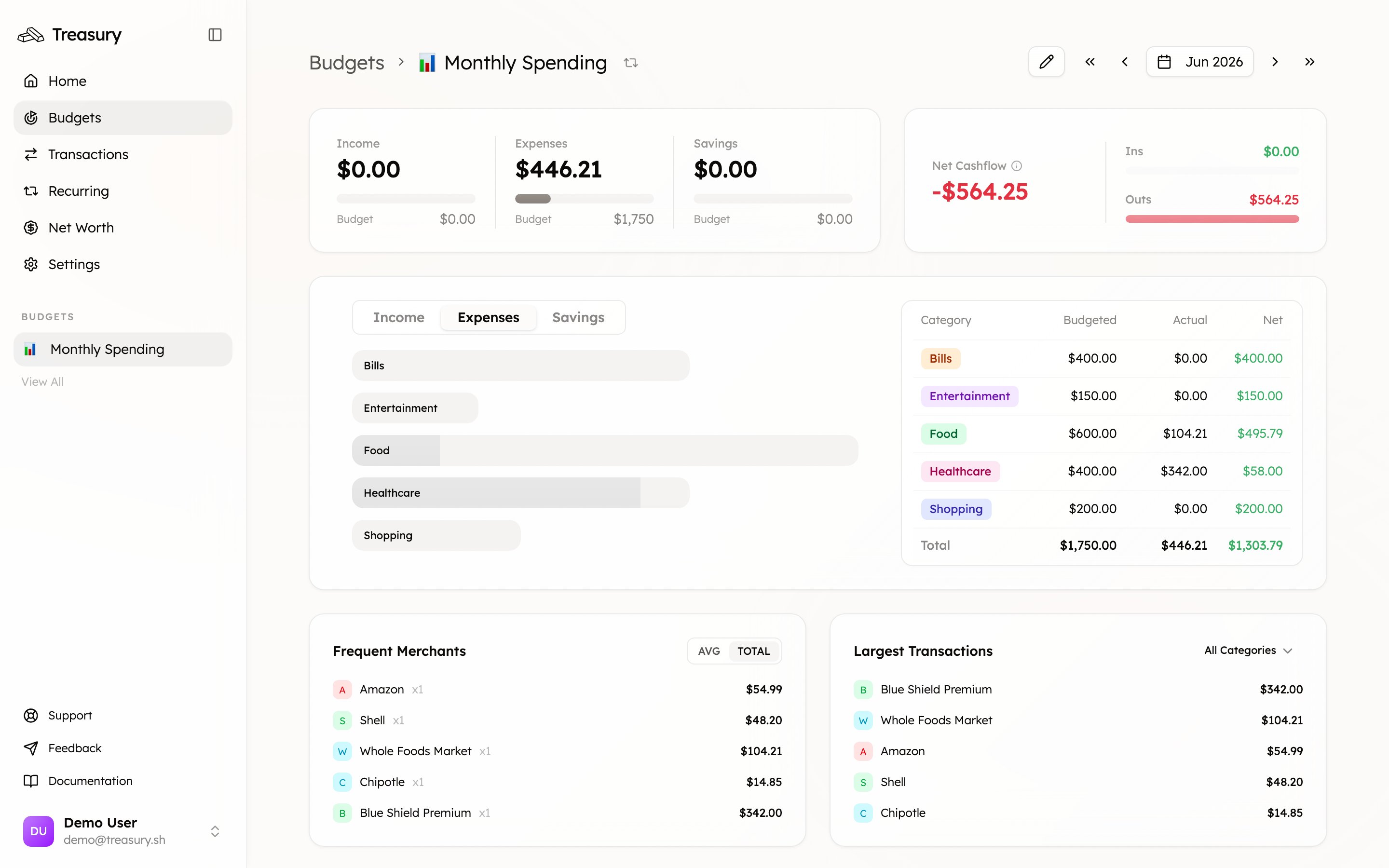
Task: Click the Home house icon
Action: 31,81
